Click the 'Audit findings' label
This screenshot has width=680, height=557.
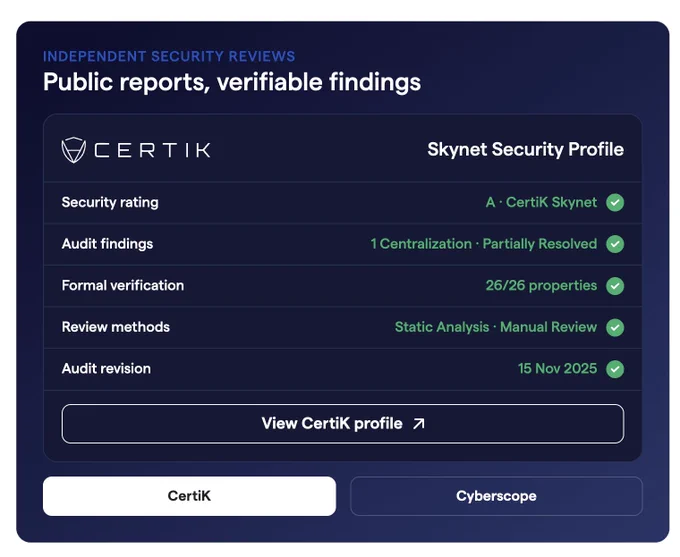pos(107,244)
